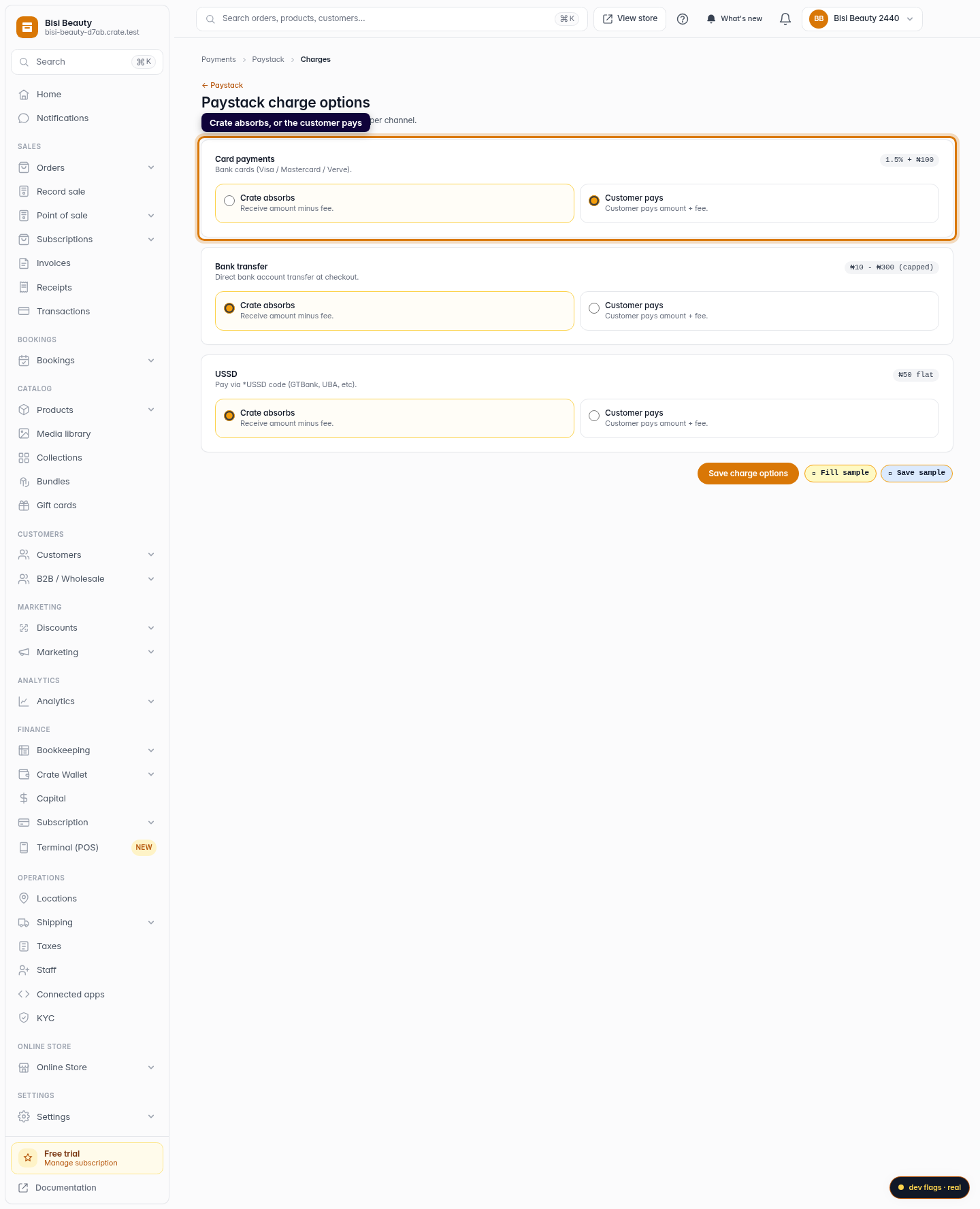Click the Capital dollar sign icon
The width and height of the screenshot is (980, 1209).
point(24,798)
